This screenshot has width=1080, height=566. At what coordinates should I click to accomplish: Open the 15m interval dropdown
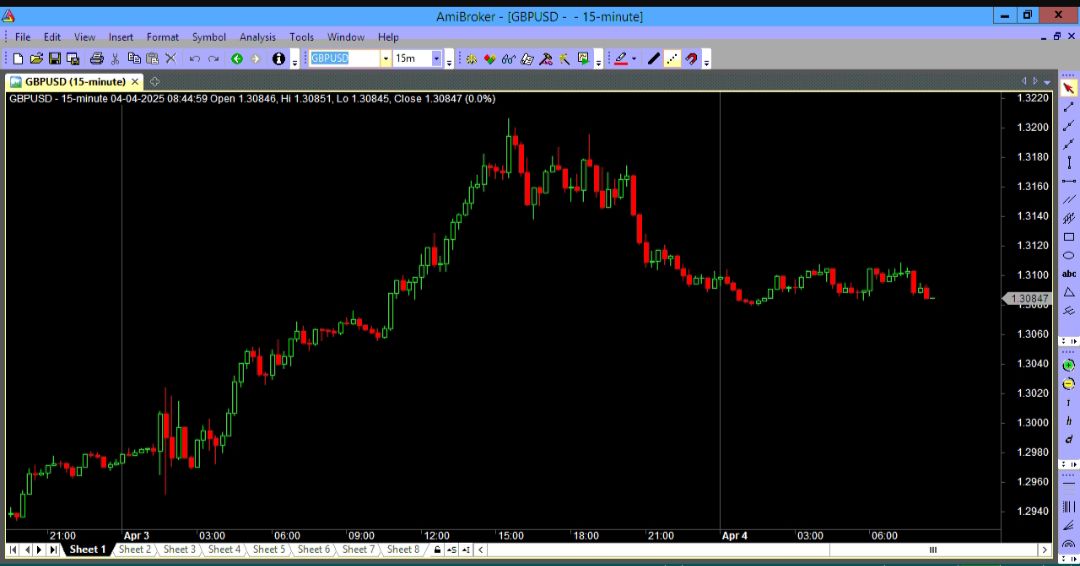point(436,59)
